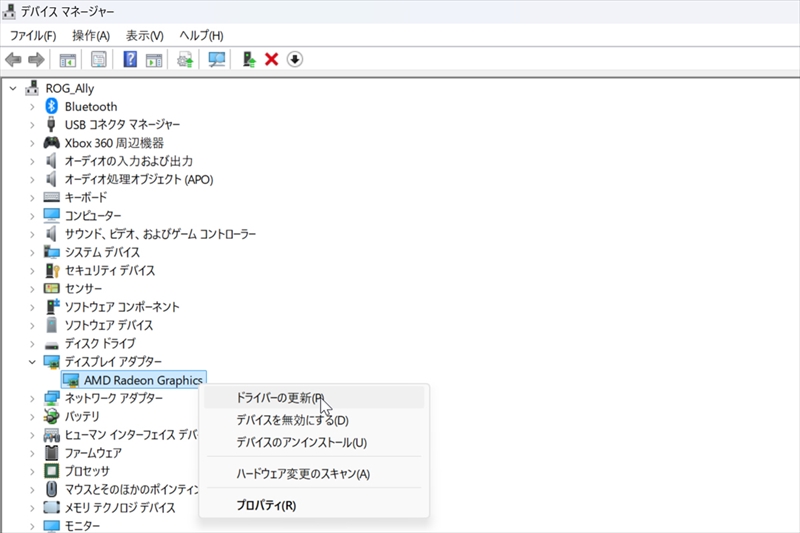Open プロパティ(R) from context menu

tap(314, 505)
